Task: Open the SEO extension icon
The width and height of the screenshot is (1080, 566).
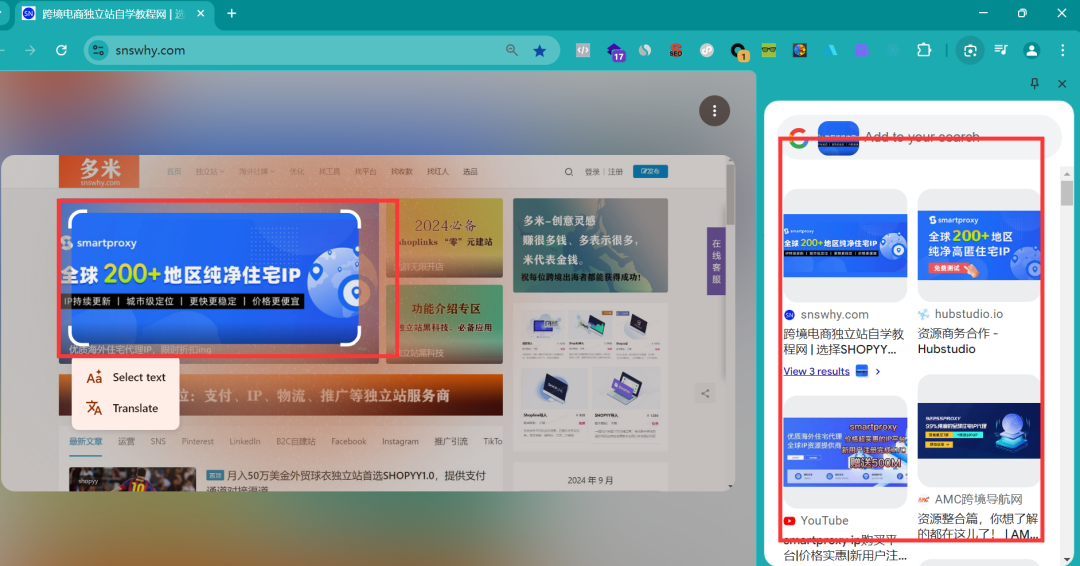Action: point(676,50)
